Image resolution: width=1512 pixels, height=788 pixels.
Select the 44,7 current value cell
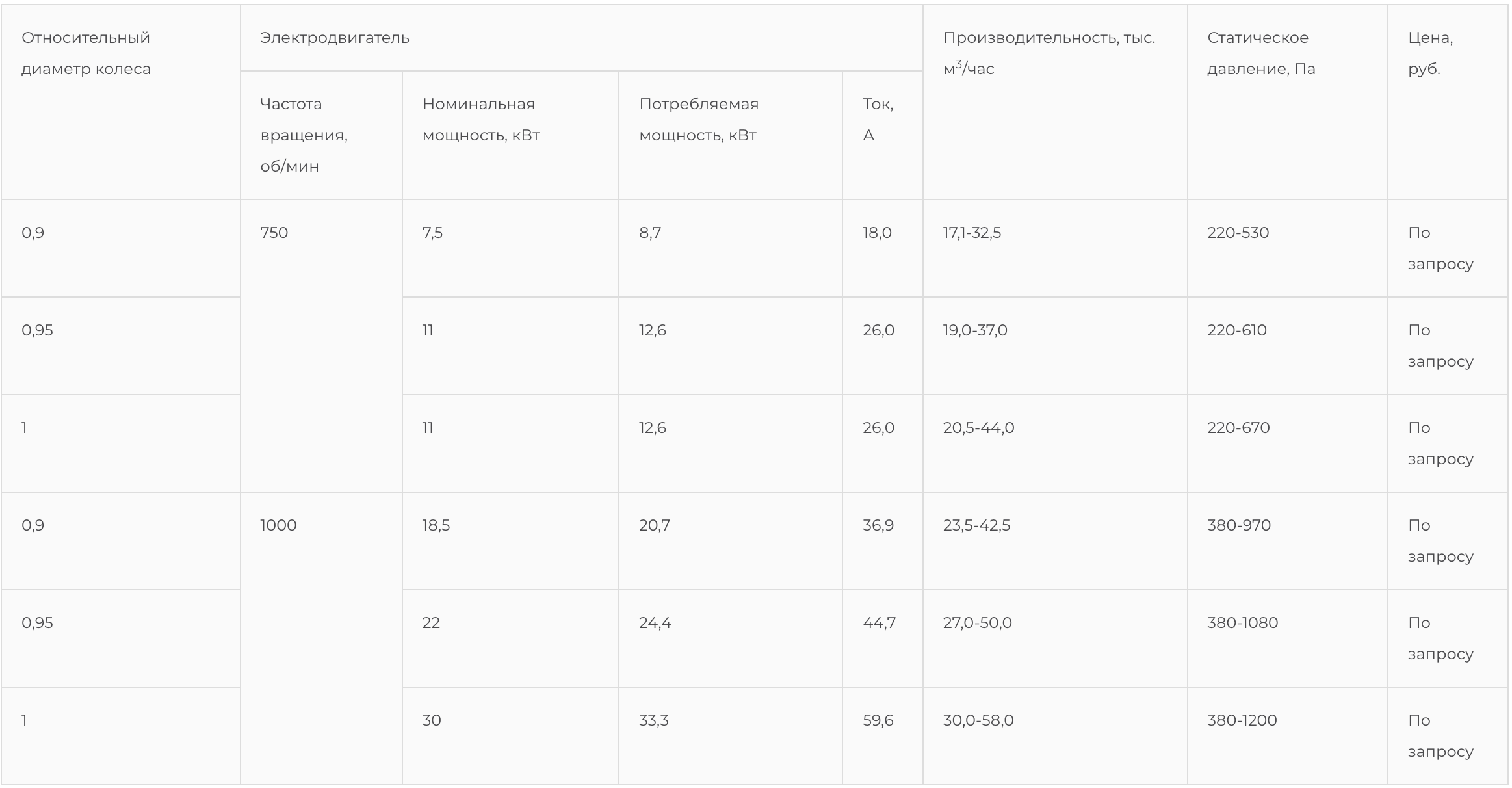coord(879,623)
